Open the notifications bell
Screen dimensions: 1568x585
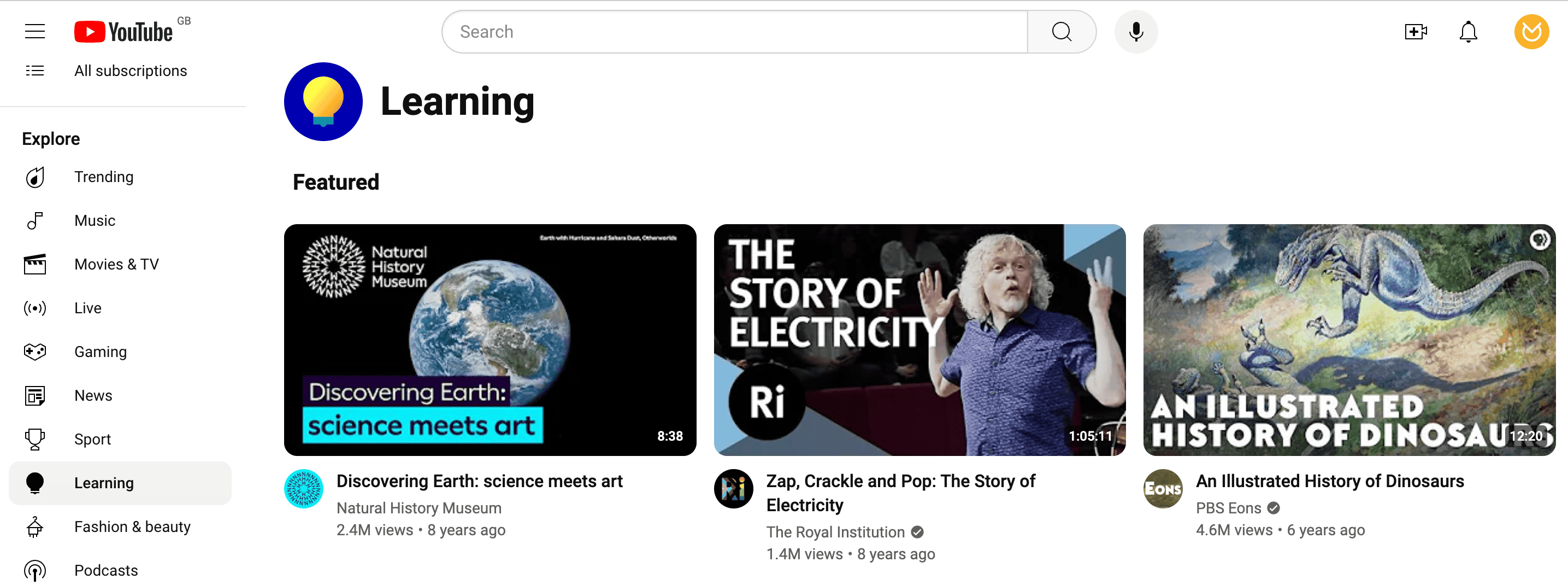click(x=1467, y=32)
